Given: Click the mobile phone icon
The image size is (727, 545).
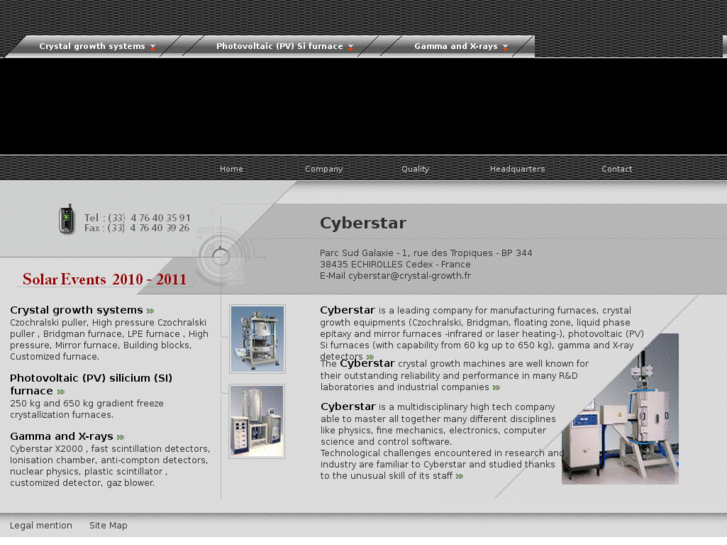Looking at the screenshot, I should click(67, 219).
